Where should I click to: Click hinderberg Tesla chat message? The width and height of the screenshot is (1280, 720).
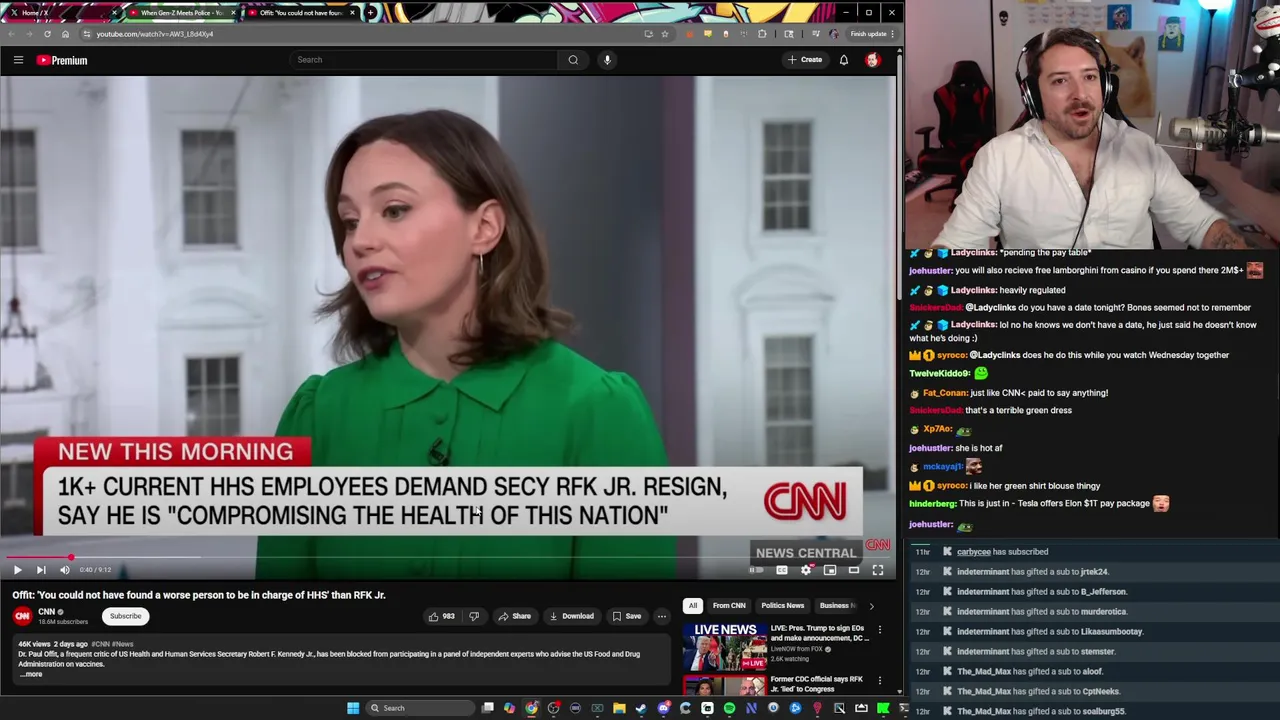(1040, 504)
